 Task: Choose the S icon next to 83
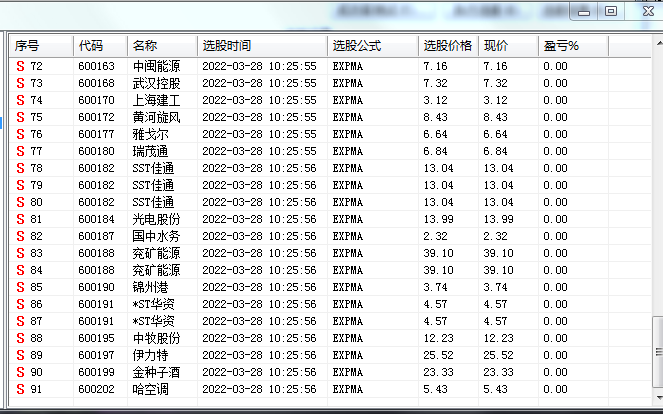click(20, 253)
